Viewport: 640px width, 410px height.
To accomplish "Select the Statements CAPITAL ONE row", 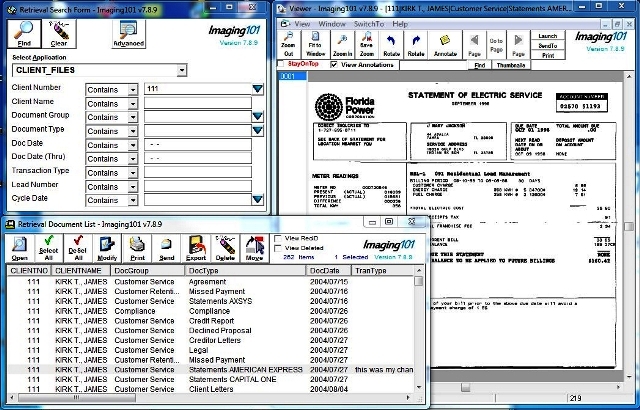I will 211,379.
